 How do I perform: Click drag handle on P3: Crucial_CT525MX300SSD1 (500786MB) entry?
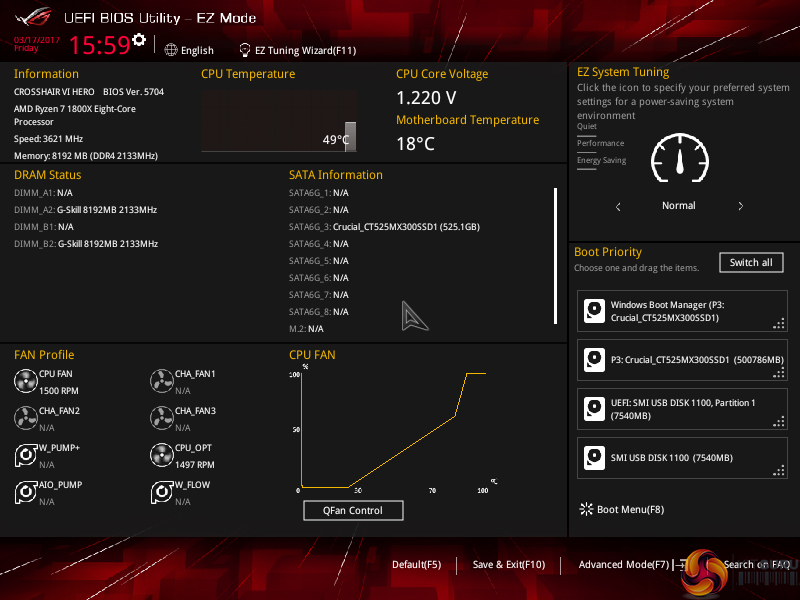click(779, 372)
